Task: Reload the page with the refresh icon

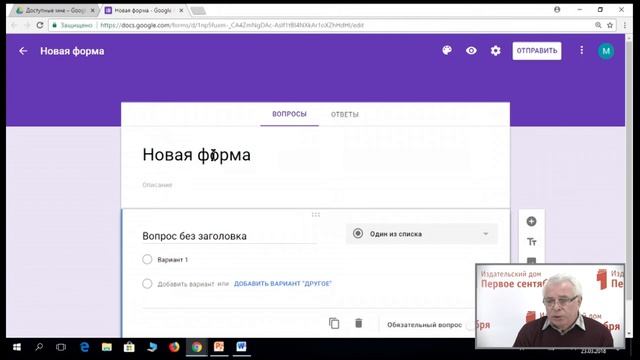Action: coord(40,25)
